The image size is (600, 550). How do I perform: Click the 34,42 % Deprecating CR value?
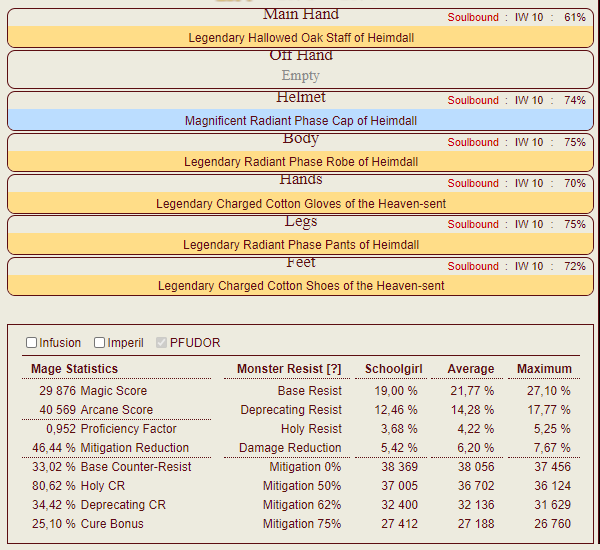click(54, 505)
